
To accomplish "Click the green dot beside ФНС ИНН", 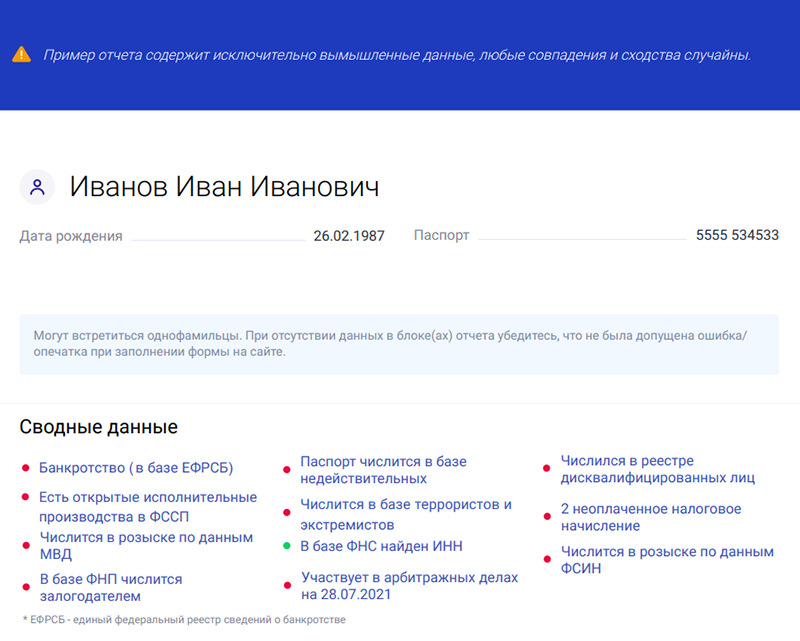I will point(287,546).
